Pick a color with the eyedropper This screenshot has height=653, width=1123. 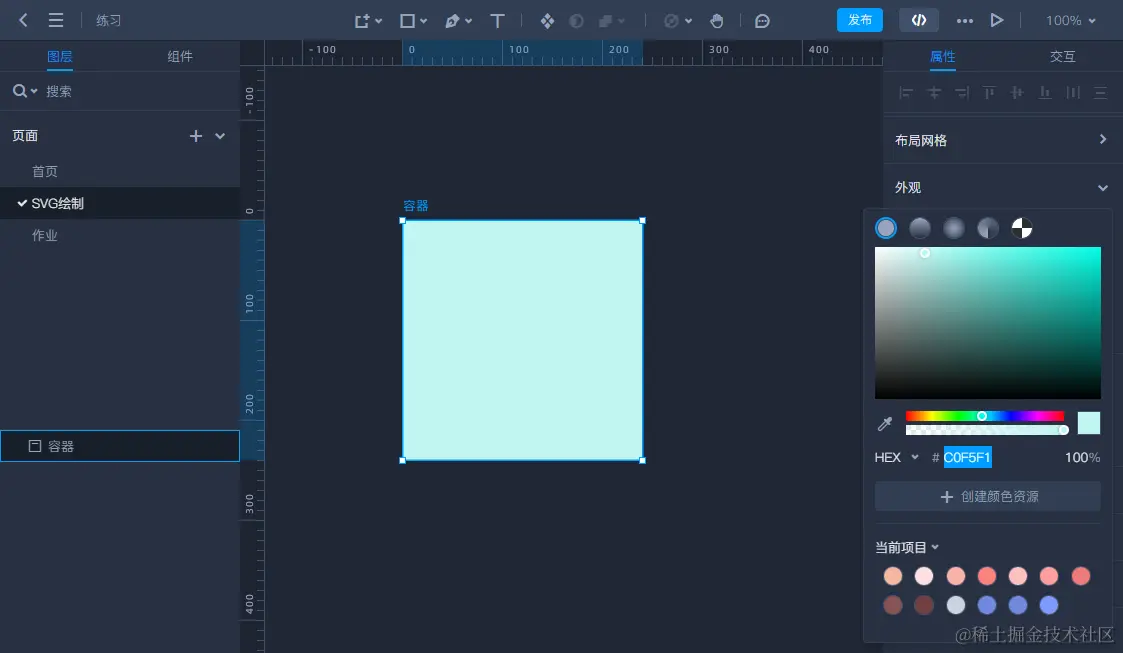point(885,423)
